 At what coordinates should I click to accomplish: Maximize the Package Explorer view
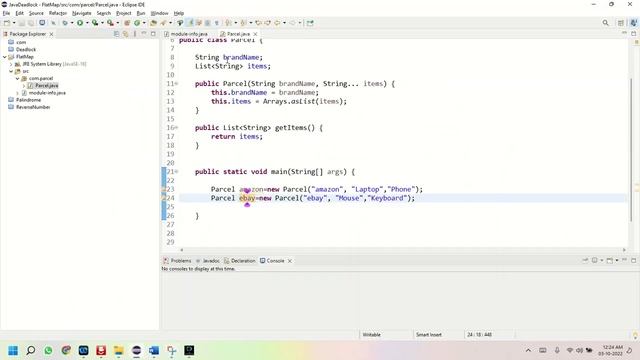[153, 33]
